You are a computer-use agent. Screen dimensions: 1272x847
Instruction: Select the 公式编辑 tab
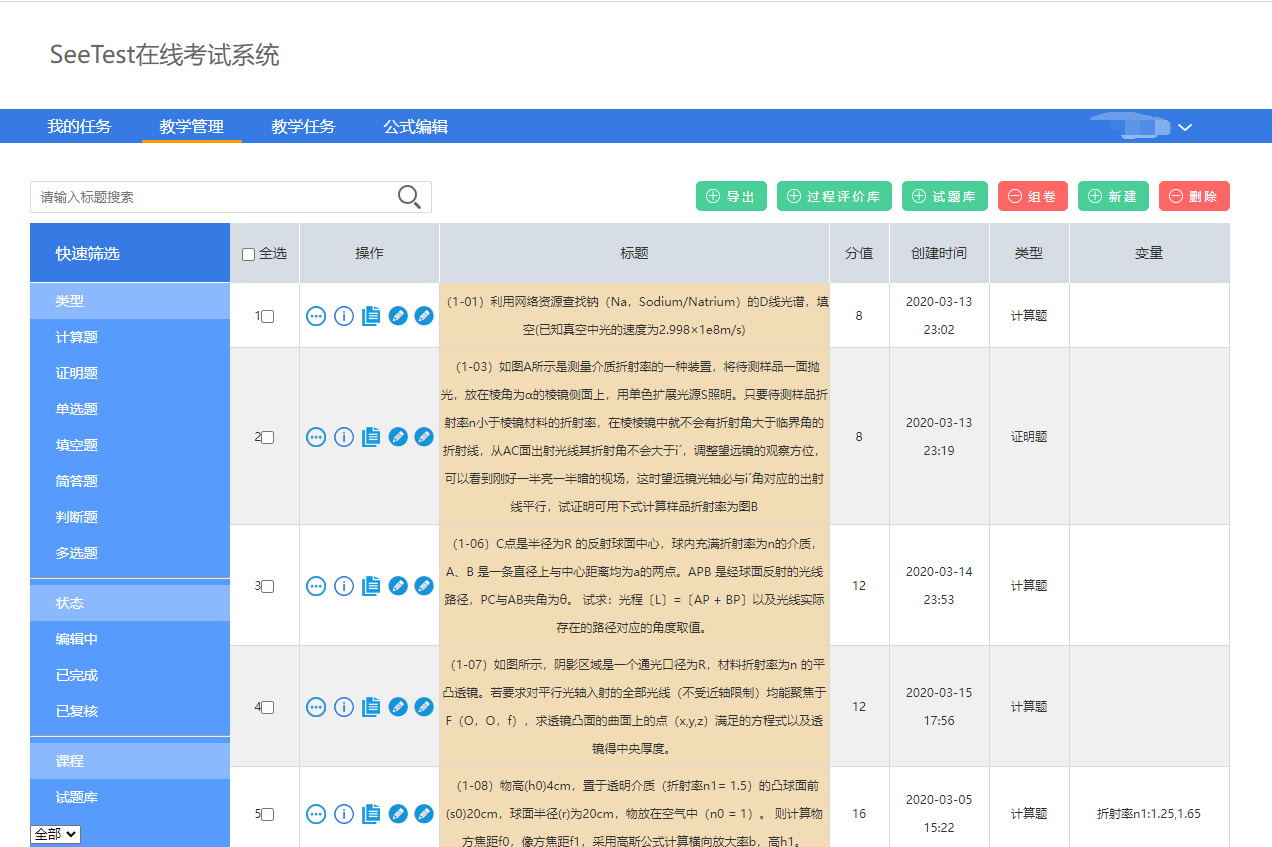coord(416,127)
